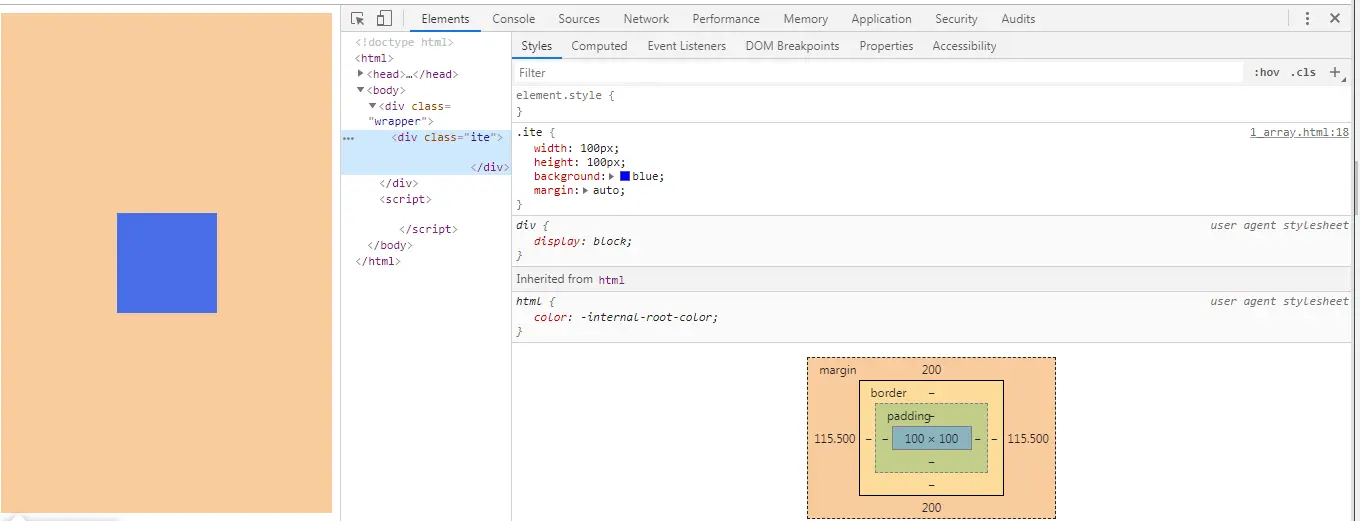Image resolution: width=1360 pixels, height=521 pixels.
Task: Open the Performance tab
Action: pyautogui.click(x=726, y=19)
